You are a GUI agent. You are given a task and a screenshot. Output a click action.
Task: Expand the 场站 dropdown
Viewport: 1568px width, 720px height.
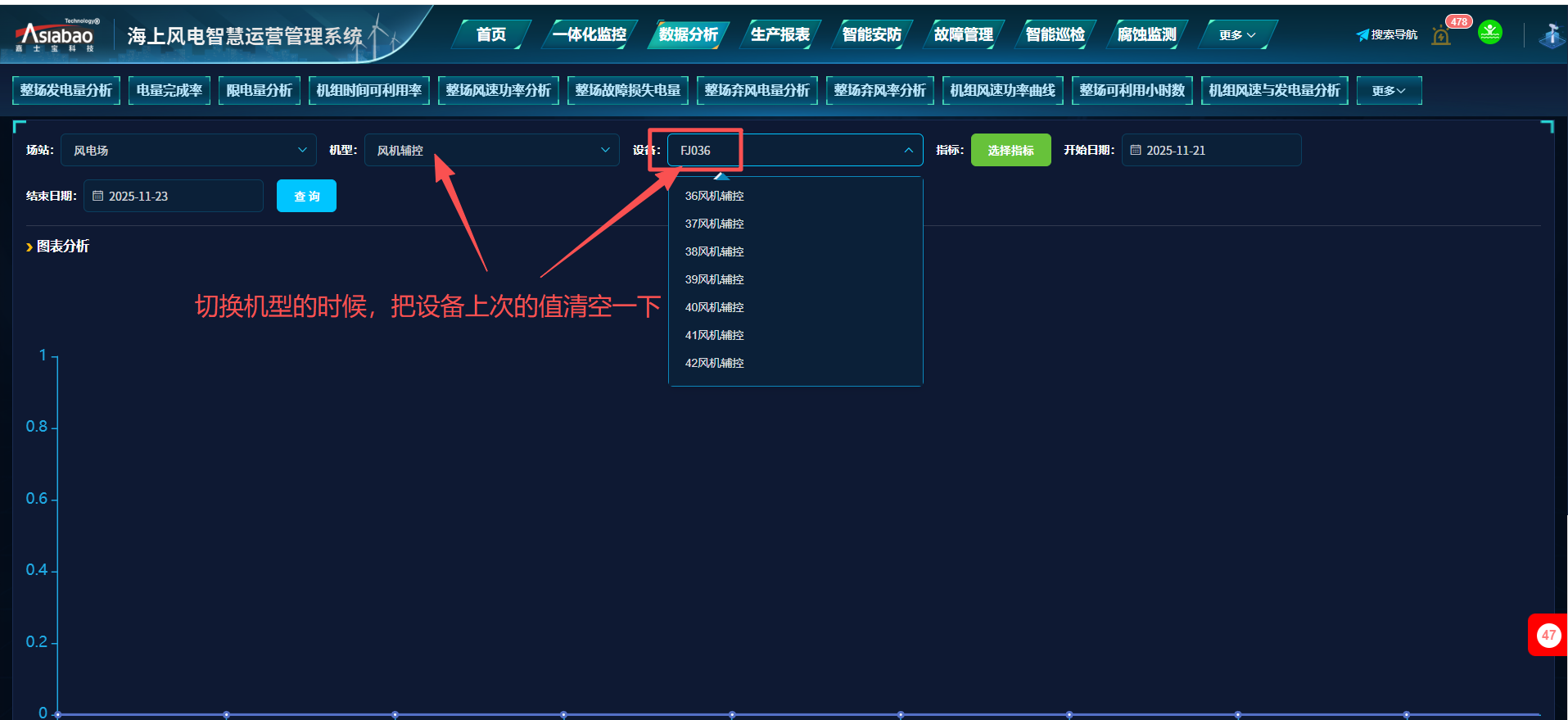pos(302,150)
